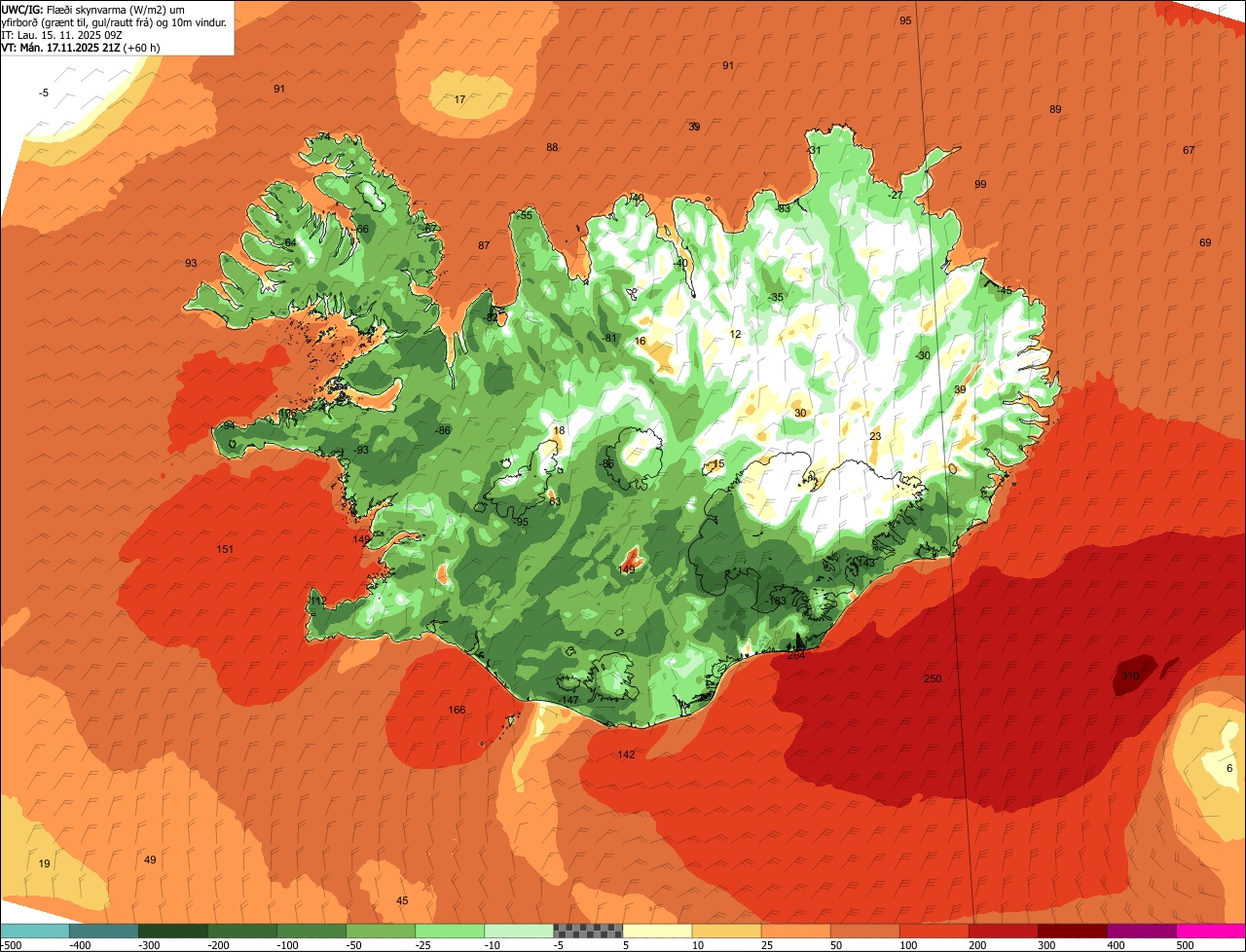This screenshot has width=1246, height=952.
Task: Select the 64 value on the Westfjords
Action: pos(290,242)
